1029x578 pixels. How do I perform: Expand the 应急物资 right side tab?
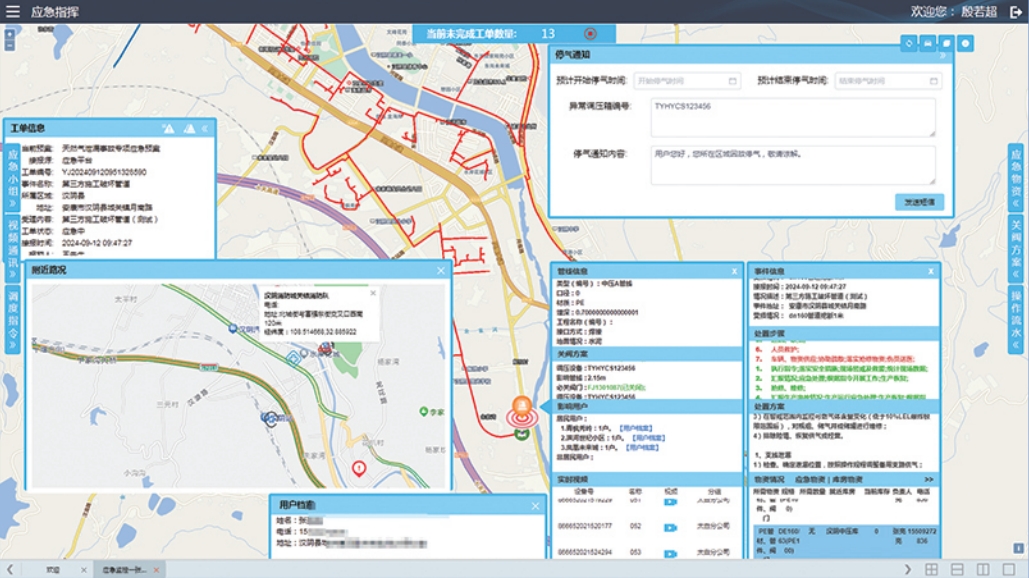[x=1016, y=177]
